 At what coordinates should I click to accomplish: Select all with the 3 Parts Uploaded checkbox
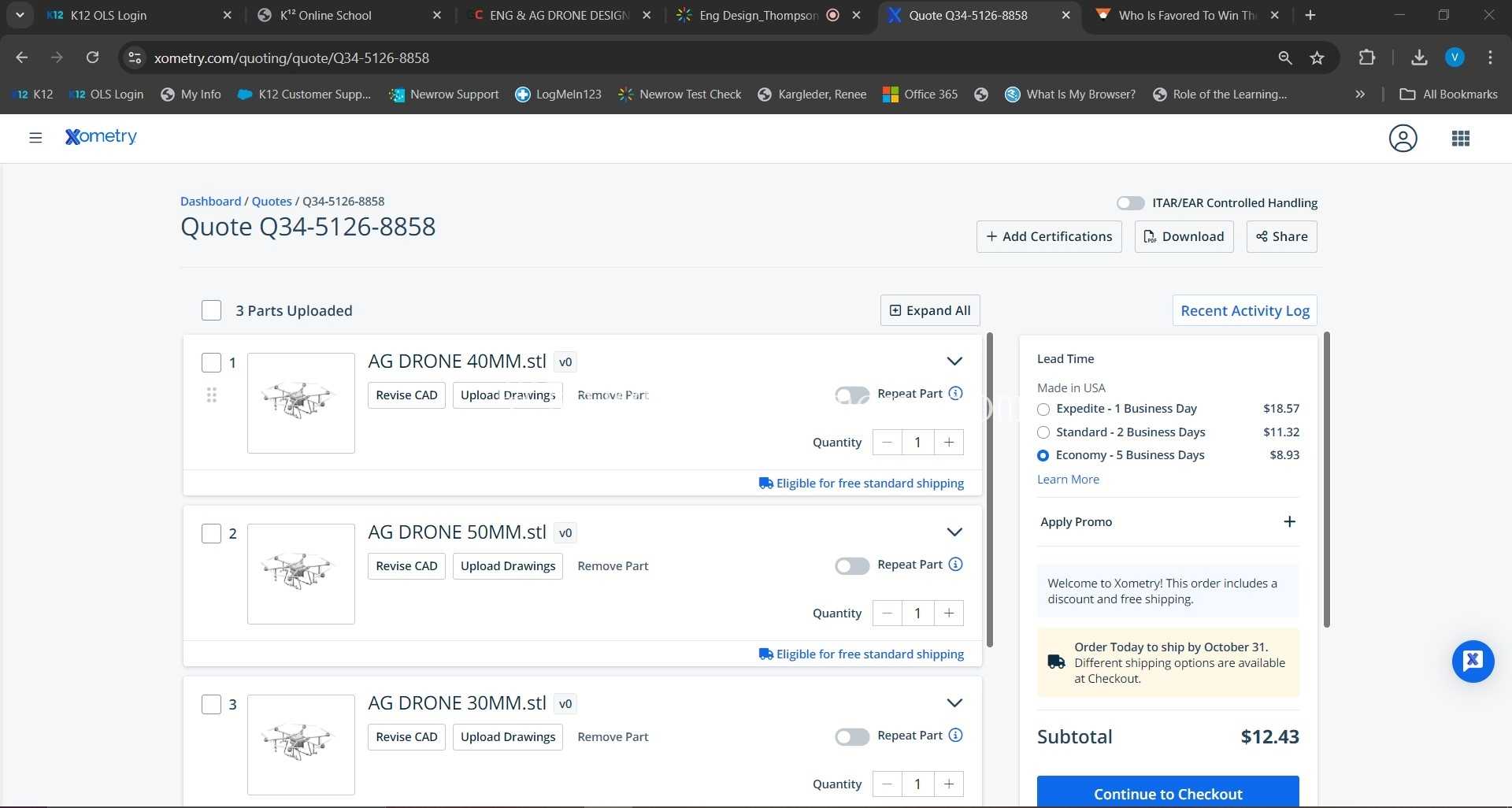pos(211,310)
